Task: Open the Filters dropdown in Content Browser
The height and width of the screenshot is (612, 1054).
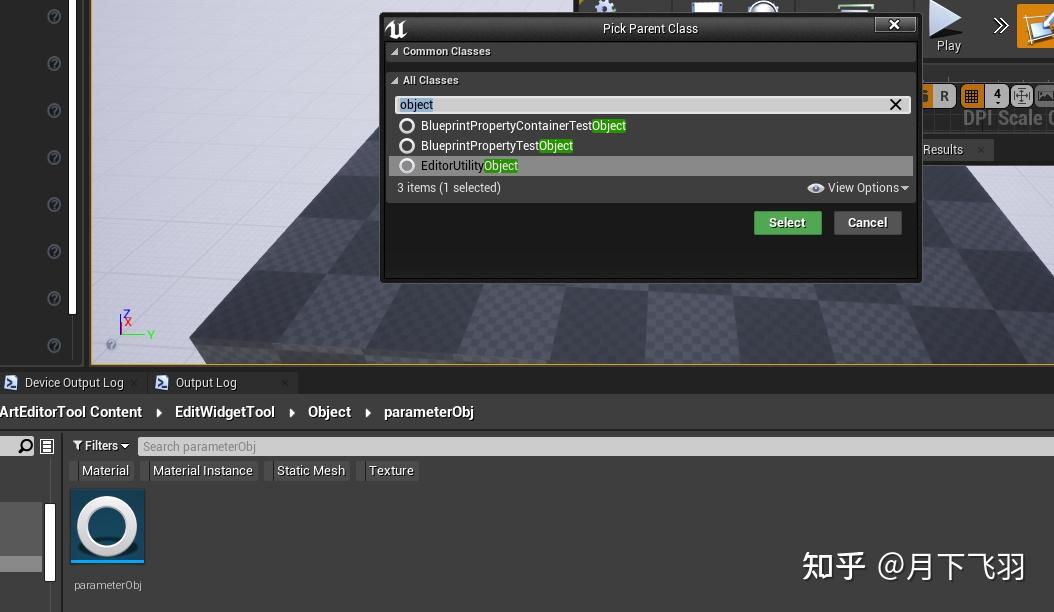Action: [99, 445]
